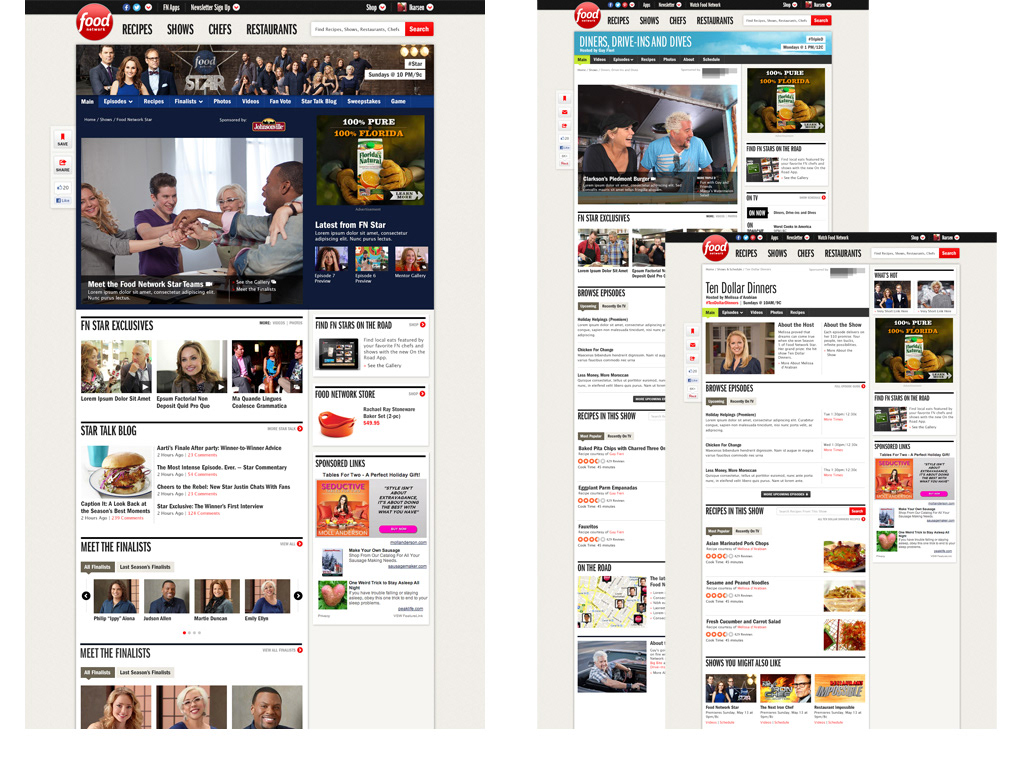Viewport: 1024px width, 768px height.
Task: Open Food Network logo on FN Star page
Action: [95, 22]
